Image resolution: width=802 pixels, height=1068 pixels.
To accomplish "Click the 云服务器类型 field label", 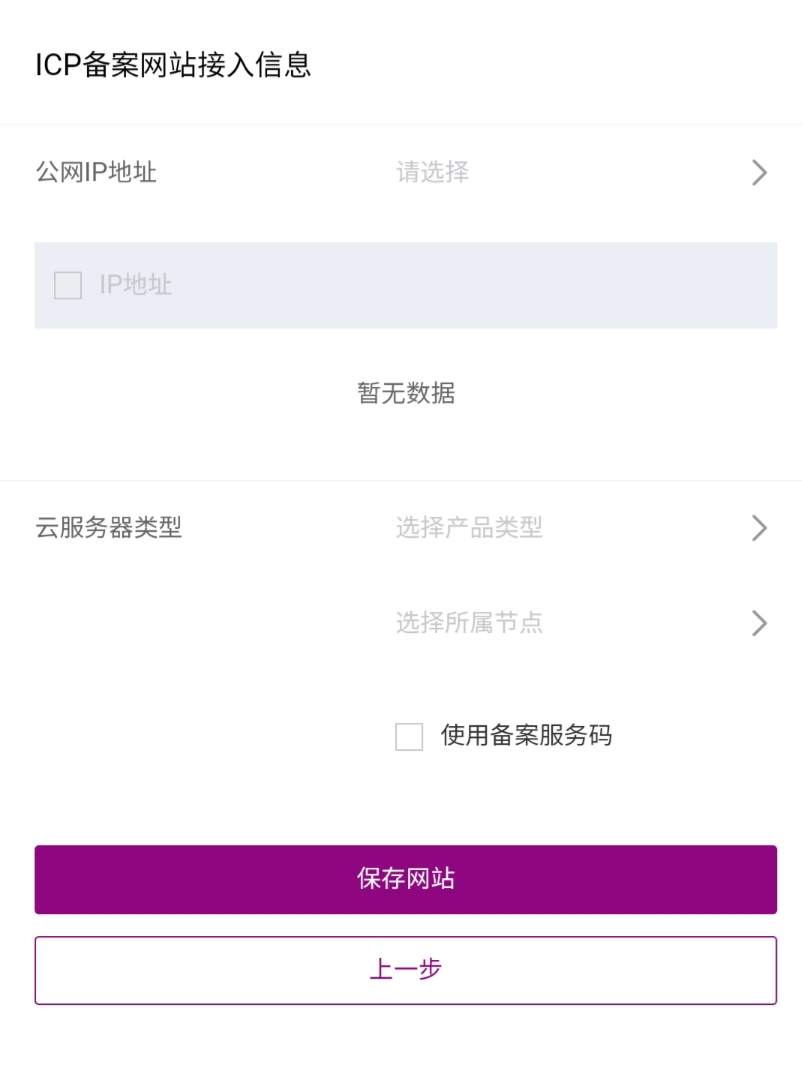I will [x=109, y=528].
